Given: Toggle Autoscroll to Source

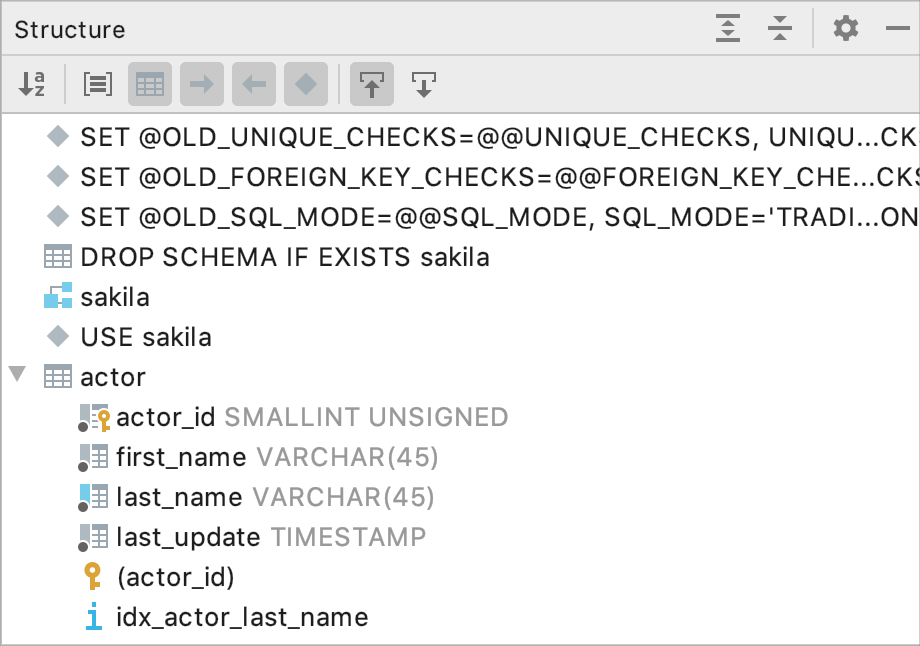Looking at the screenshot, I should (x=372, y=85).
